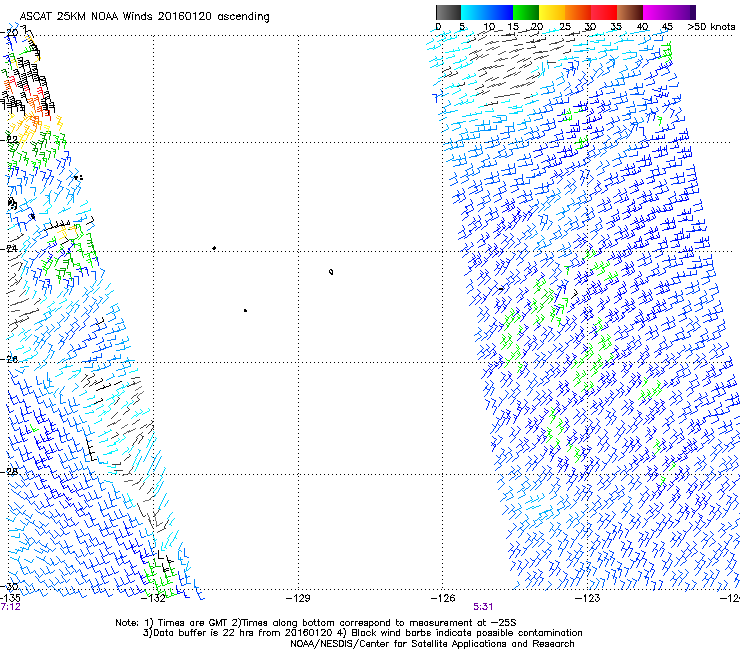Image resolution: width=740 pixels, height=650 pixels.
Task: Click the NOAA/NESDIS Center for Satellite Applications credit
Action: tap(432, 644)
